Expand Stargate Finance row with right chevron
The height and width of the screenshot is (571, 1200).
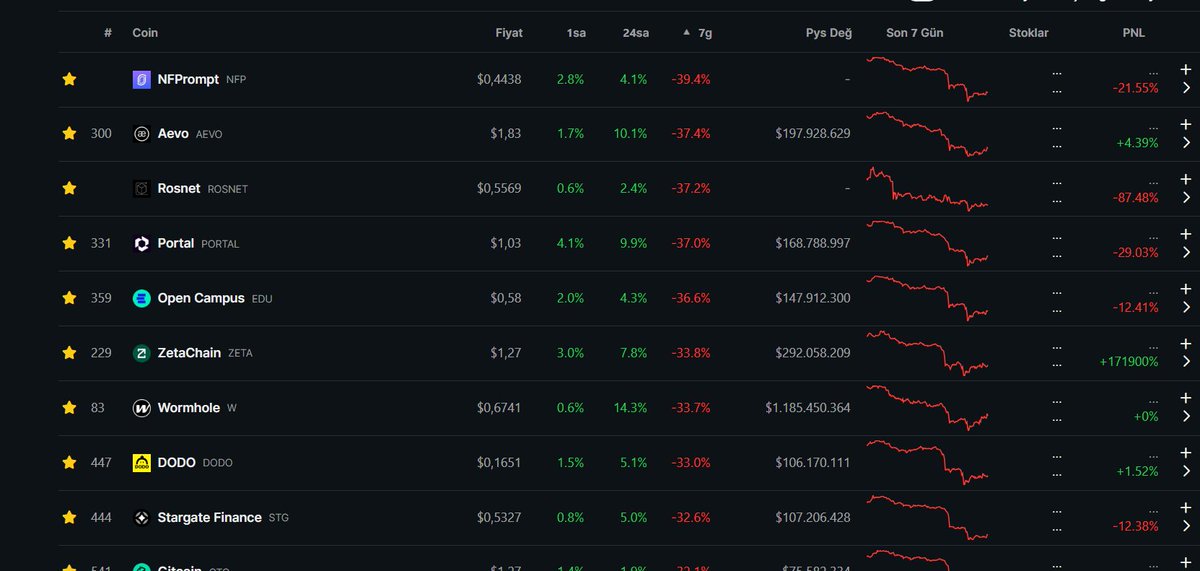tap(1186, 526)
